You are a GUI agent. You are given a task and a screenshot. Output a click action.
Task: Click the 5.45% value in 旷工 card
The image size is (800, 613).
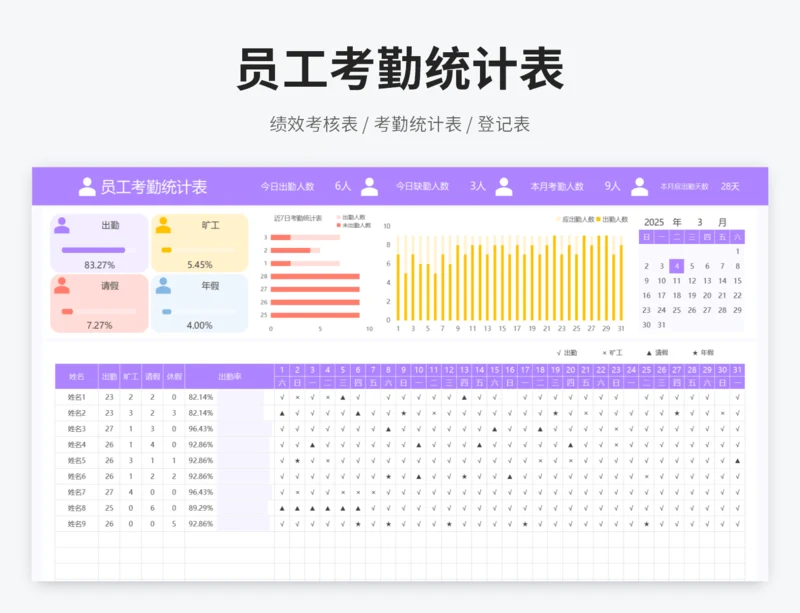[199, 265]
